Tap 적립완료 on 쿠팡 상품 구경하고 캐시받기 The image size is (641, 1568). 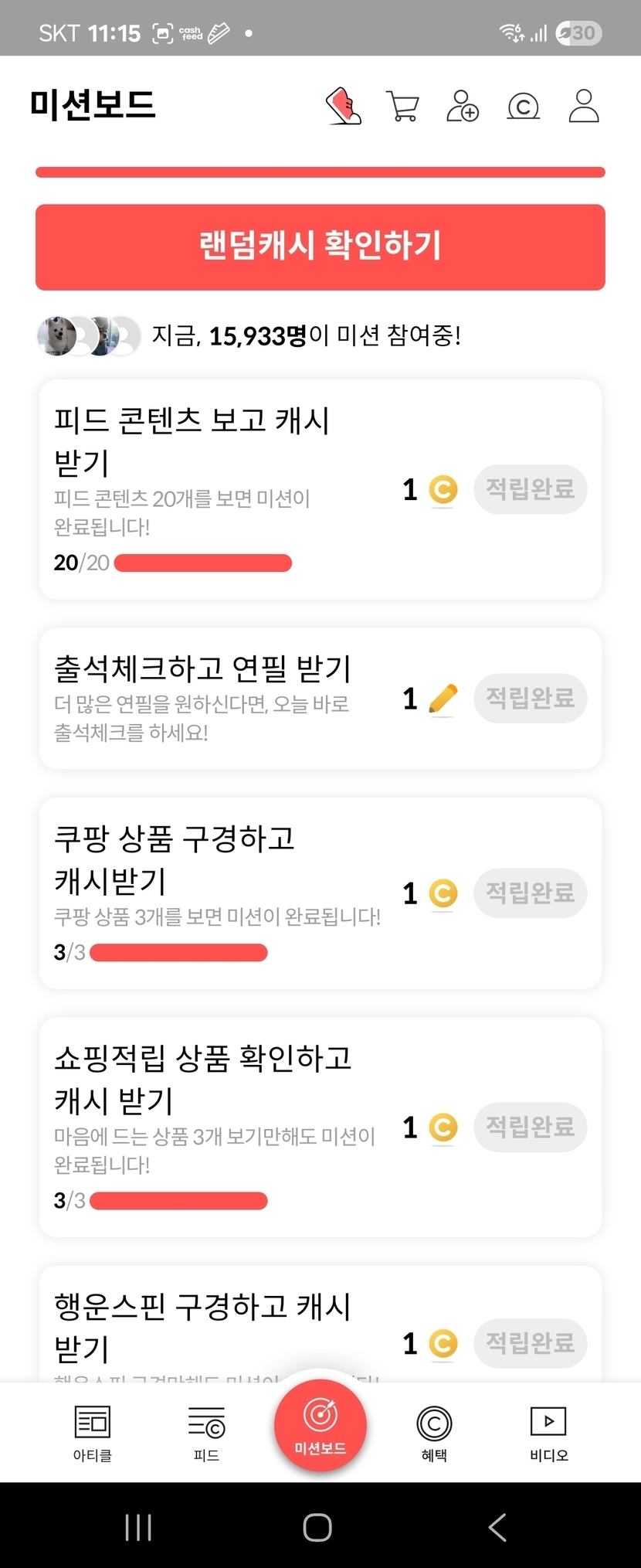coord(530,893)
